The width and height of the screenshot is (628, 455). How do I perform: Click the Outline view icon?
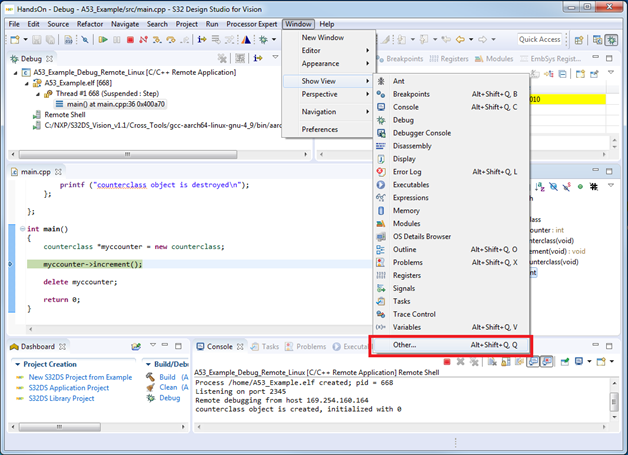point(381,250)
